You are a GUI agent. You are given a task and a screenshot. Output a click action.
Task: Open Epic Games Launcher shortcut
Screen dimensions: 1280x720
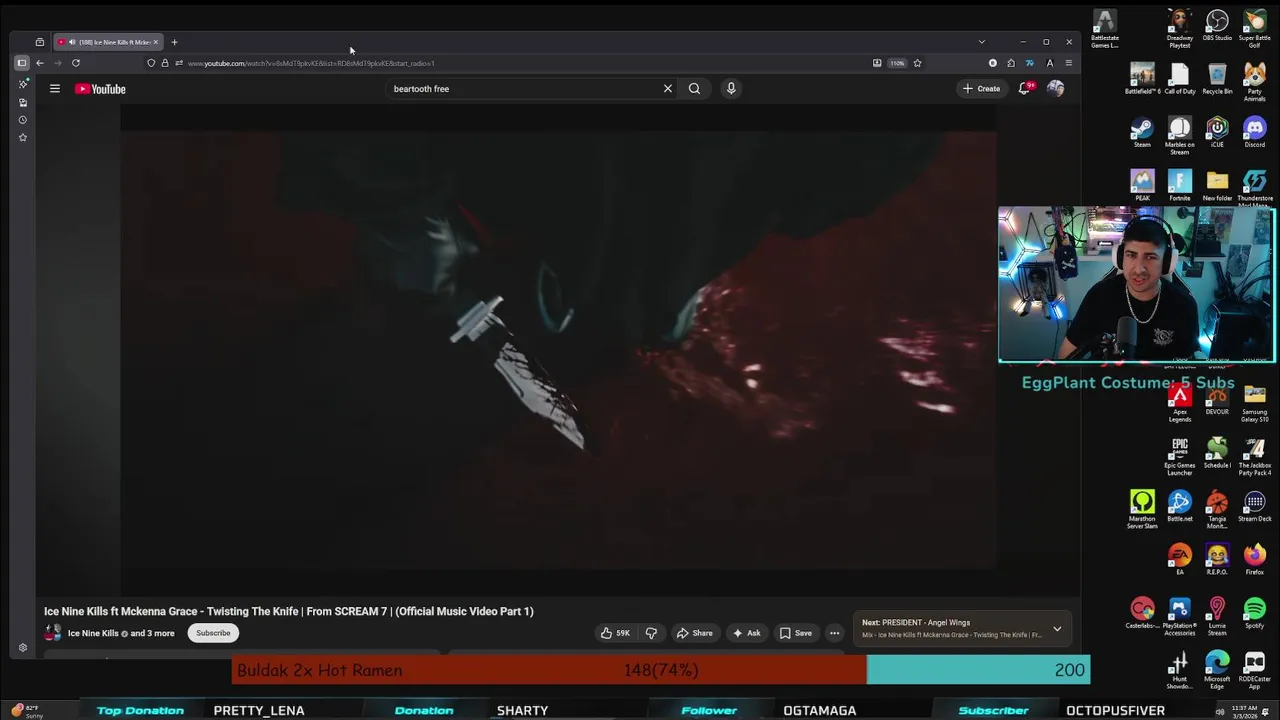click(1180, 455)
